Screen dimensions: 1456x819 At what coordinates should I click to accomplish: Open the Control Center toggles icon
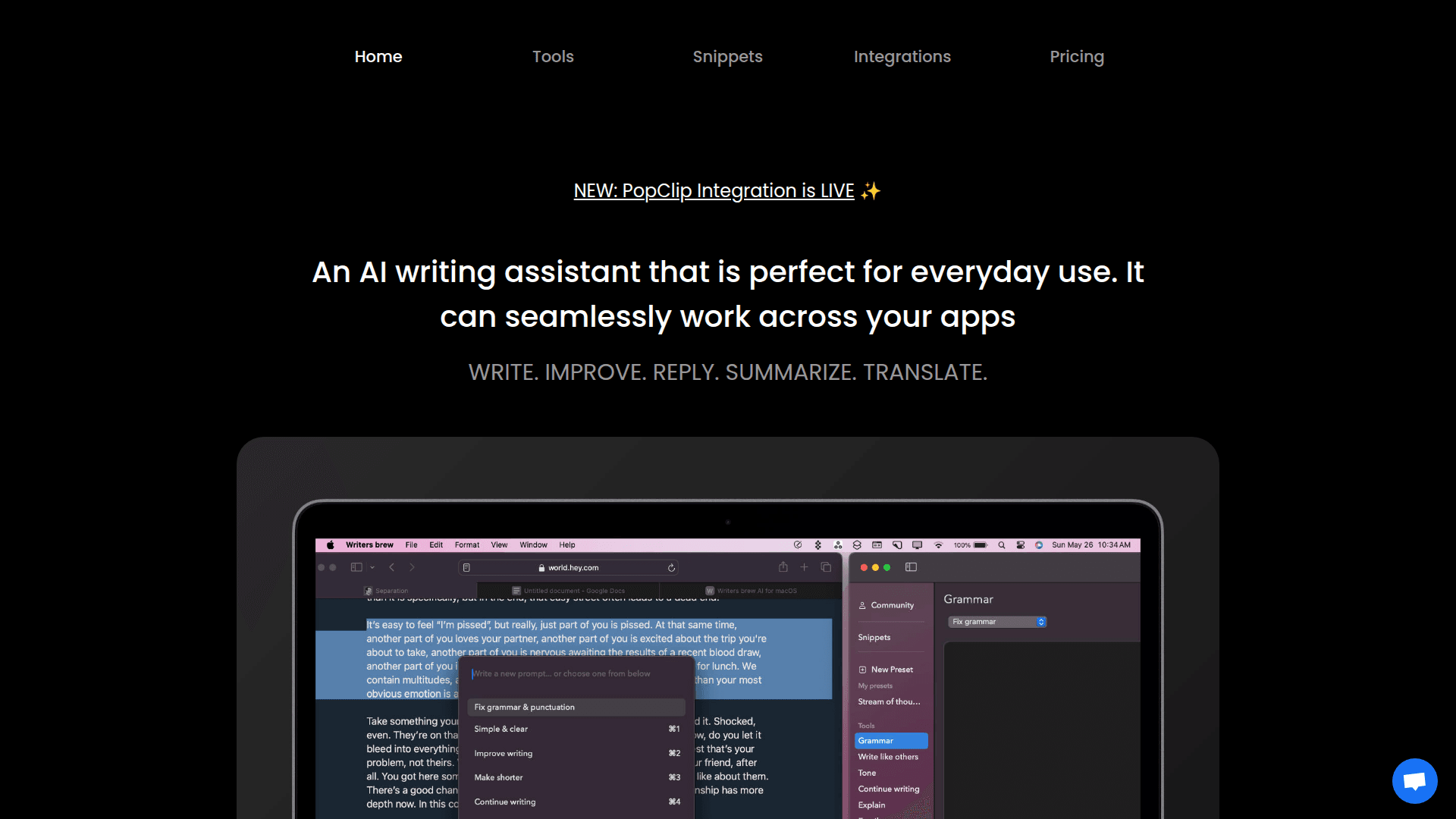click(1021, 545)
